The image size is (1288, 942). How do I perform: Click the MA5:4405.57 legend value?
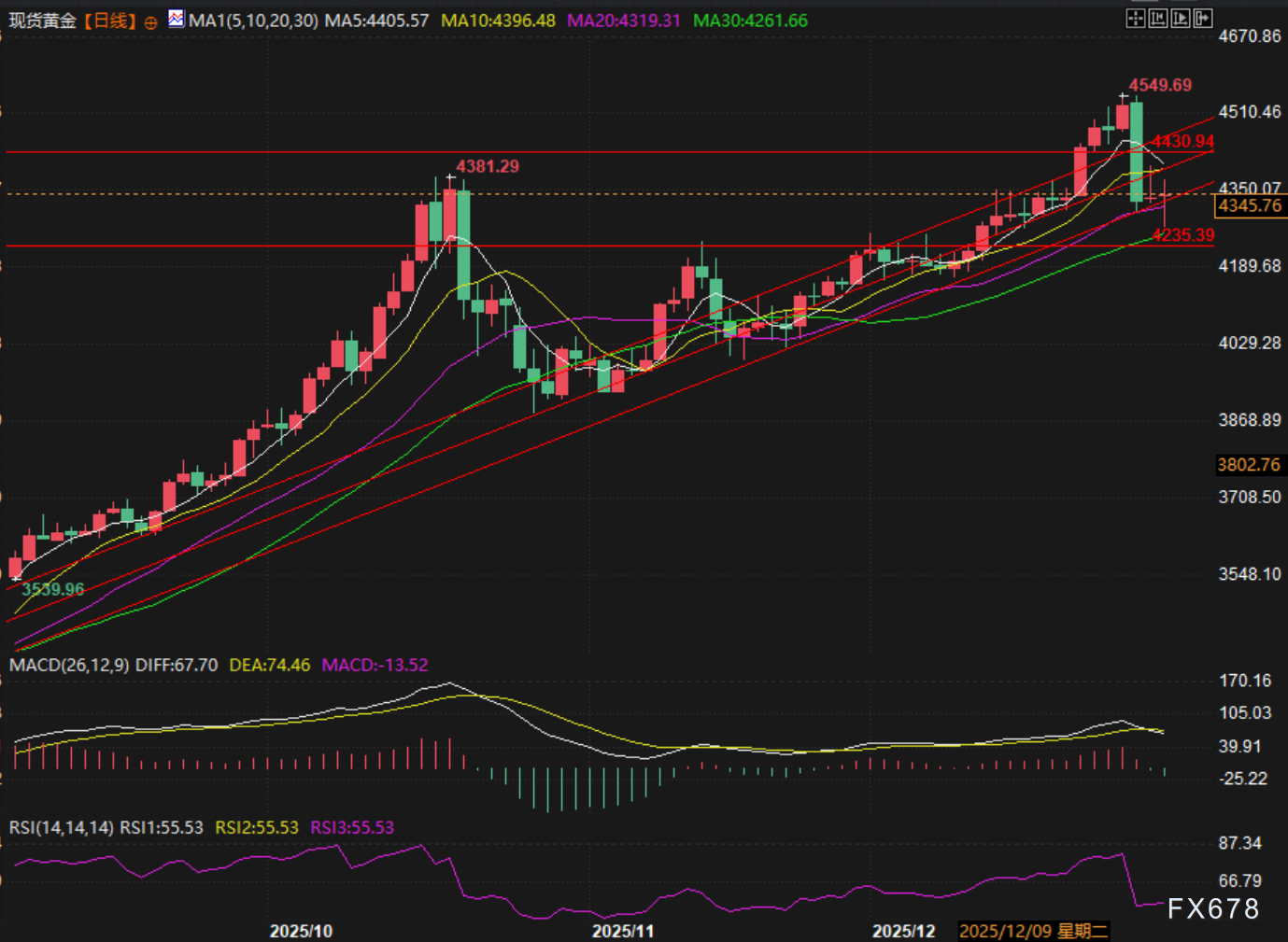coord(376,21)
